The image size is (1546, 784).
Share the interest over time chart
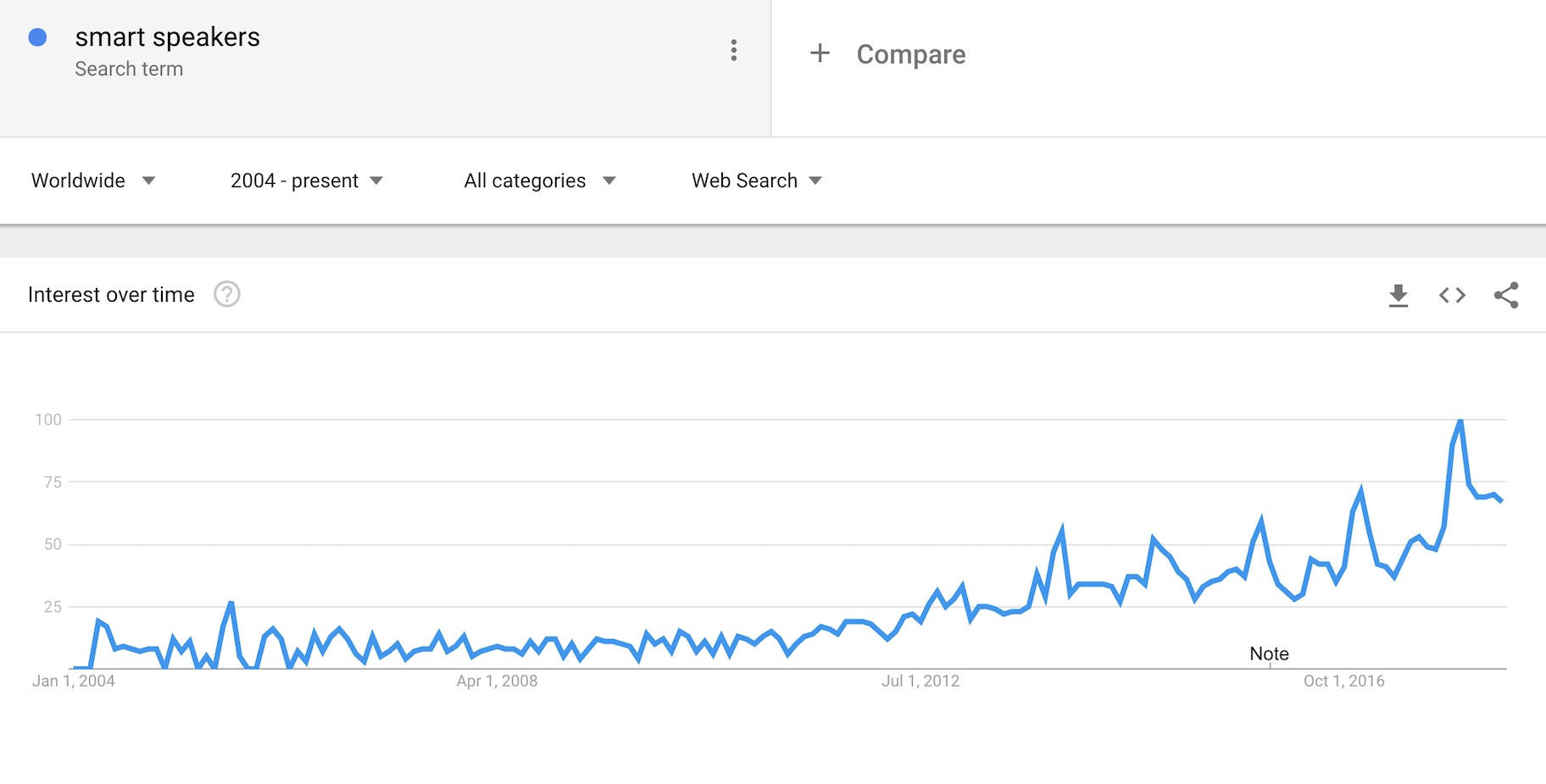point(1506,295)
